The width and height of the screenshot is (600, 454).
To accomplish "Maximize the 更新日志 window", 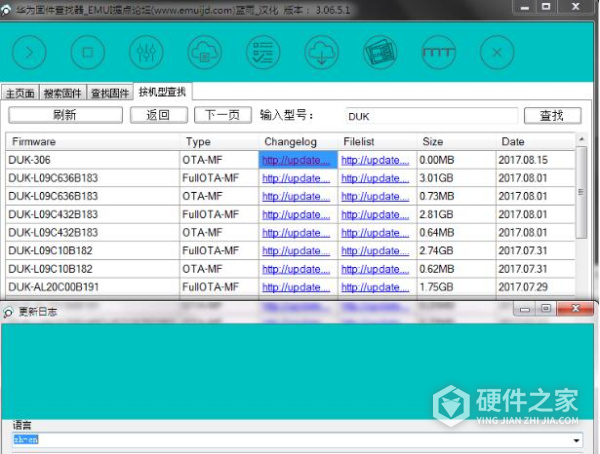I will (x=546, y=309).
